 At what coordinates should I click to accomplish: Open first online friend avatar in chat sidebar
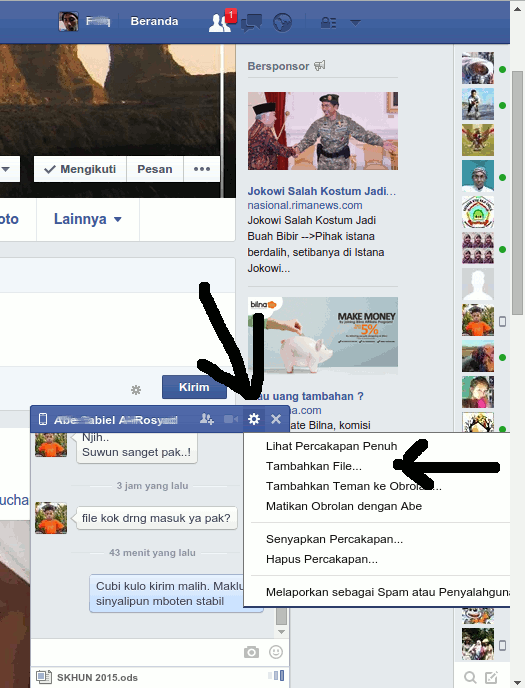click(478, 68)
